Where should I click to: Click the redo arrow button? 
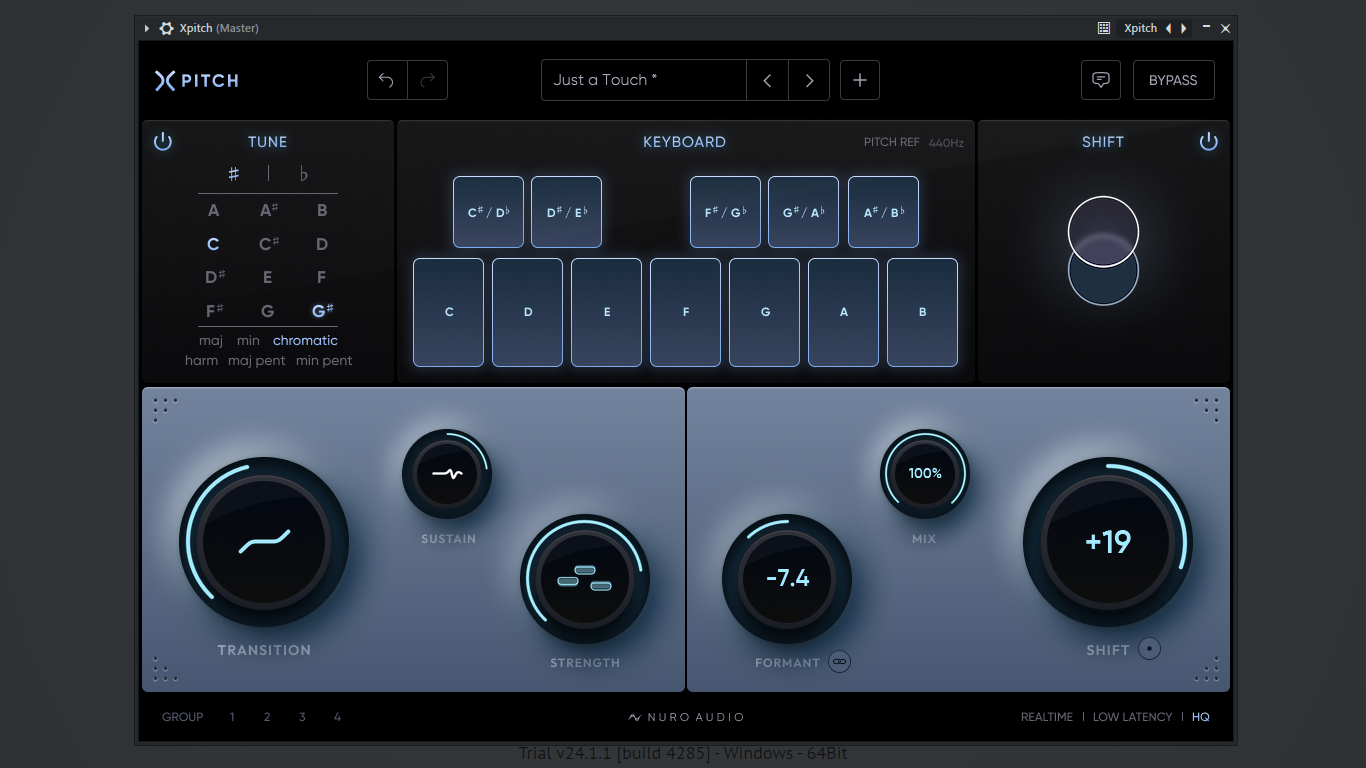[427, 80]
